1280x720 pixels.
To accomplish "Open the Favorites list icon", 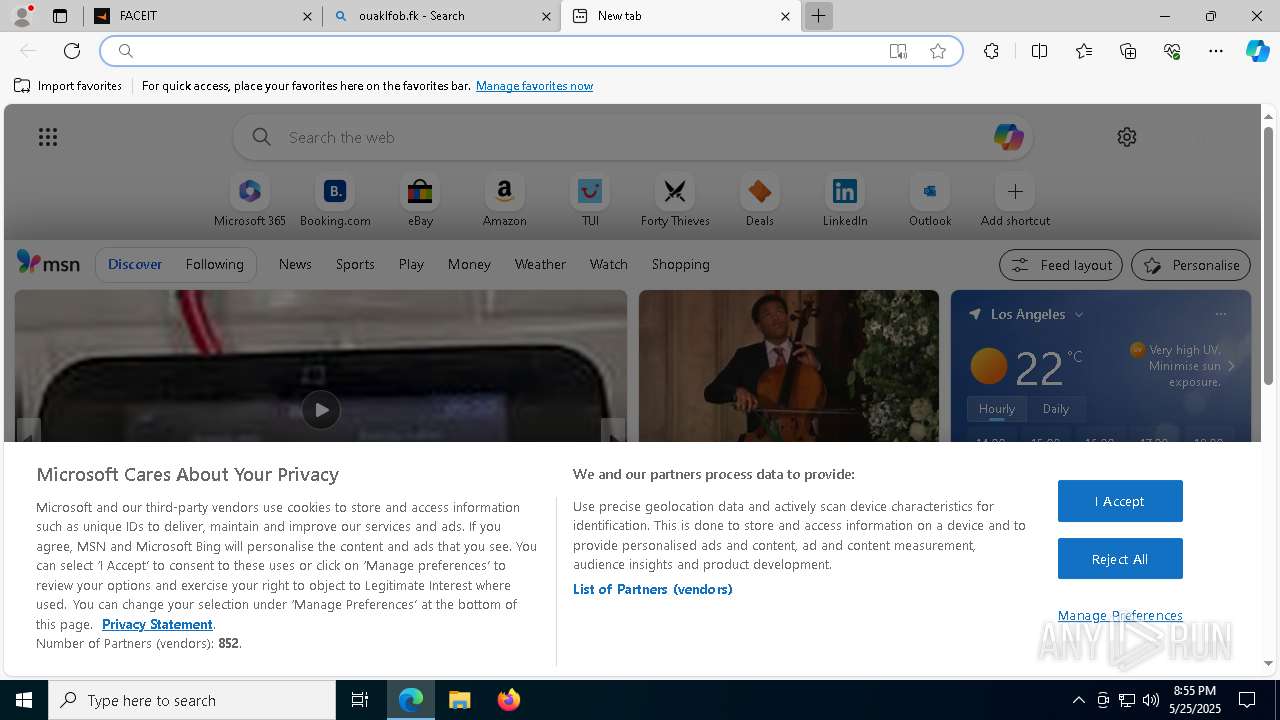I will [x=1084, y=51].
